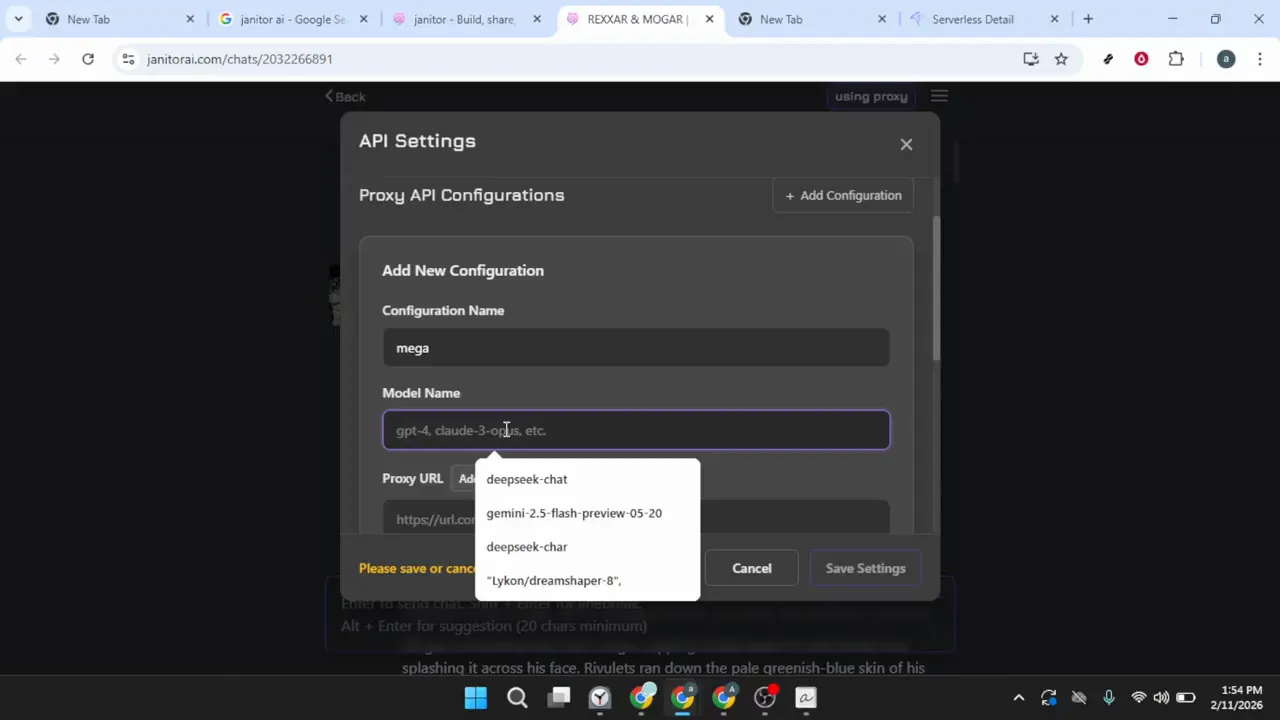Navigate back in the browser

21,59
